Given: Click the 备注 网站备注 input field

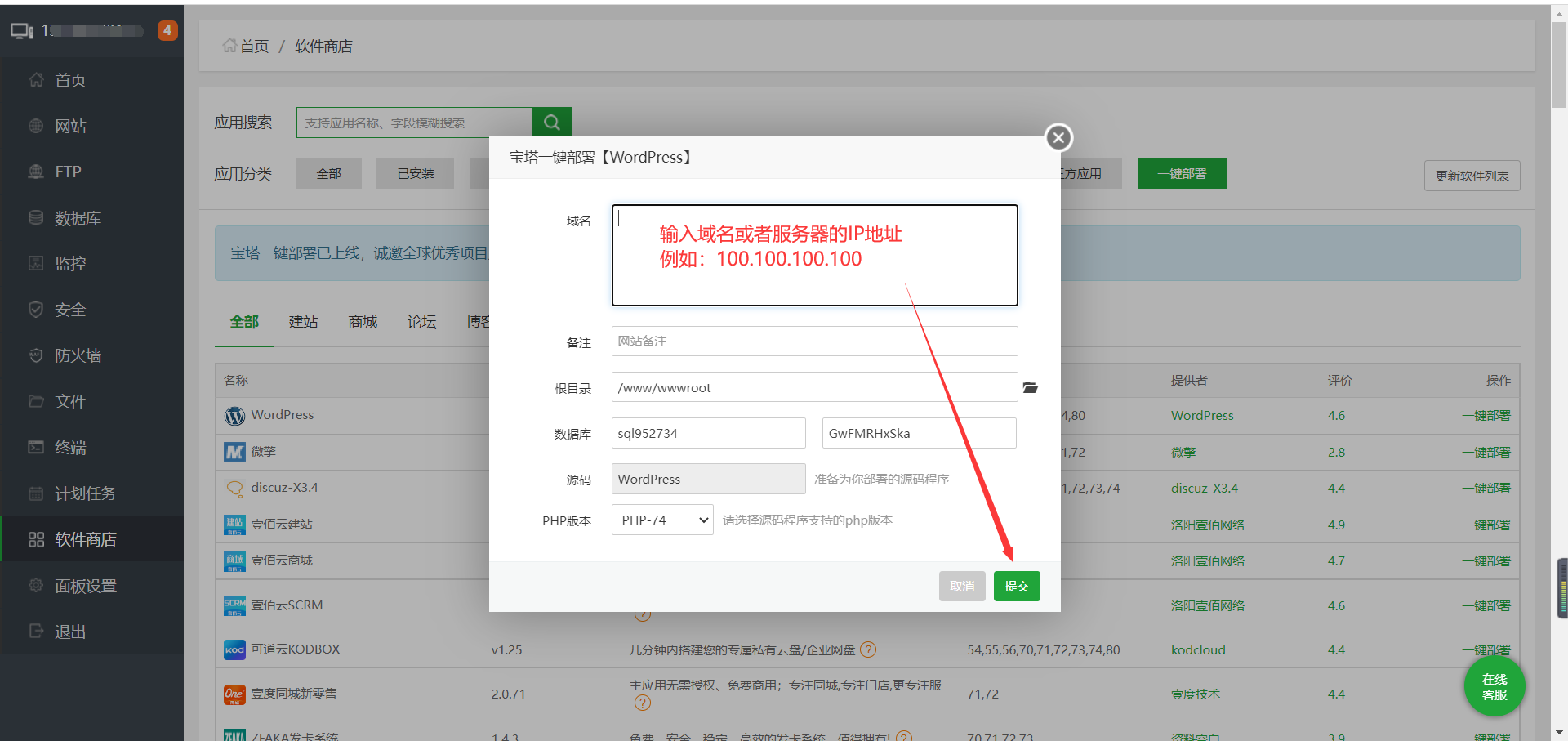Looking at the screenshot, I should pos(814,341).
